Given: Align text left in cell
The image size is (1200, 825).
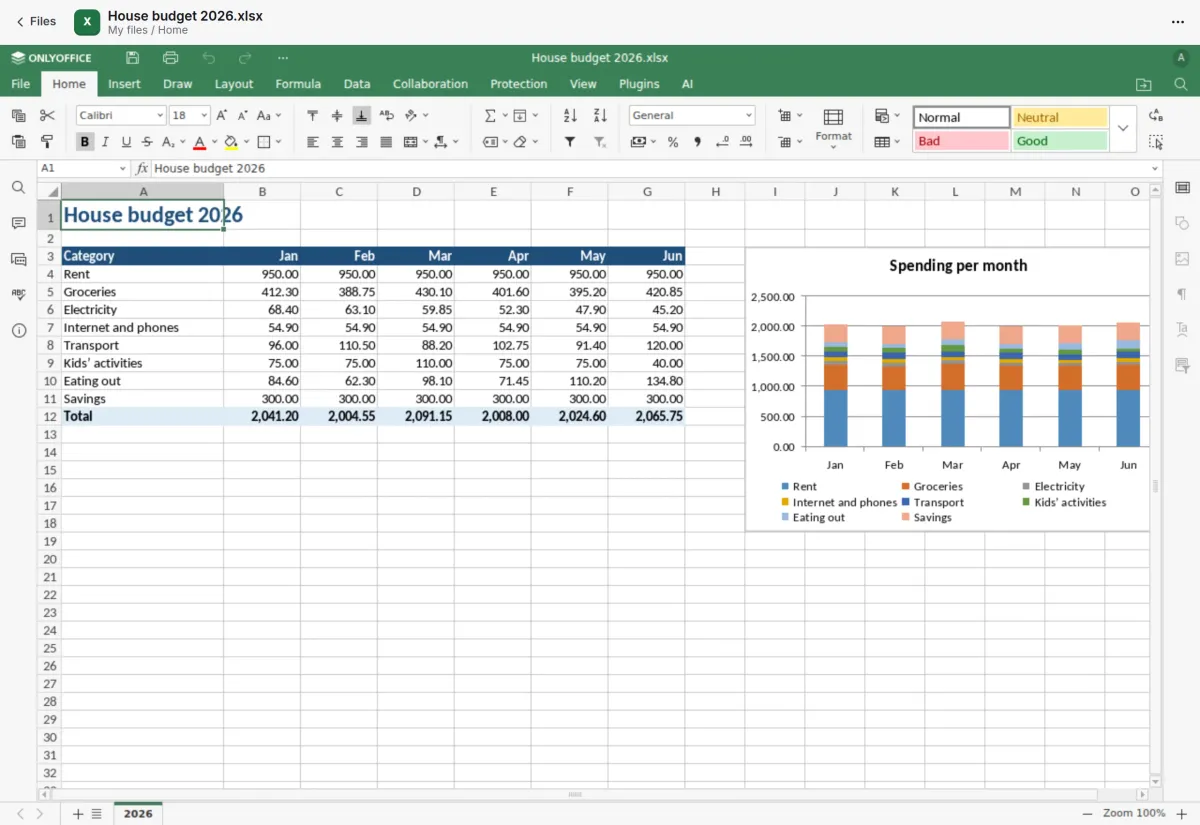Looking at the screenshot, I should click(313, 142).
